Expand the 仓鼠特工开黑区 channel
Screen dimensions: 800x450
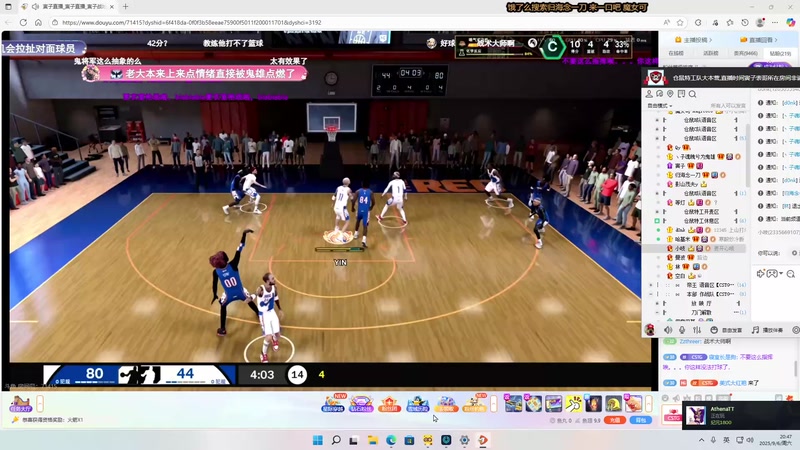657,211
